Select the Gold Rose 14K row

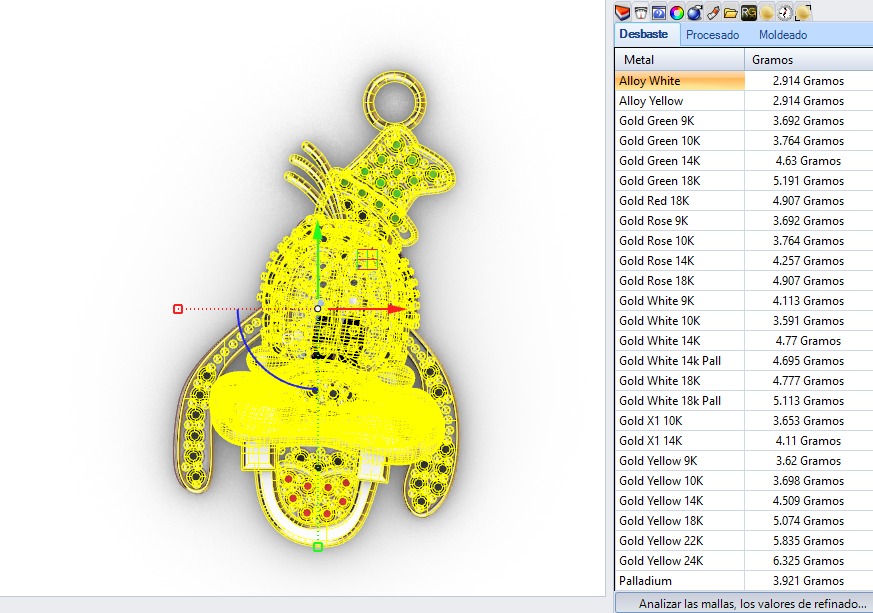[744, 261]
